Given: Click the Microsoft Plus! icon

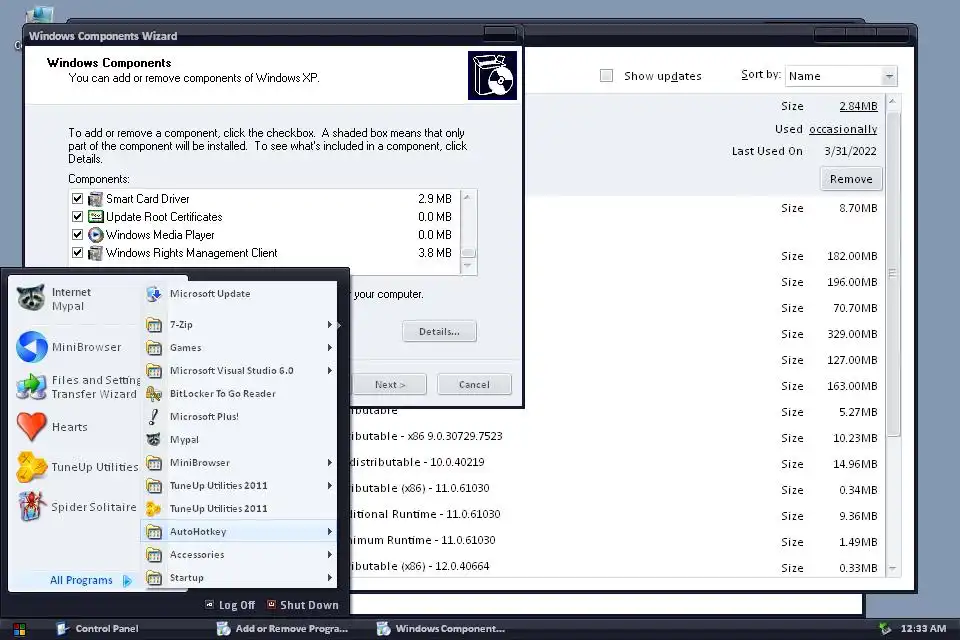Looking at the screenshot, I should 154,416.
